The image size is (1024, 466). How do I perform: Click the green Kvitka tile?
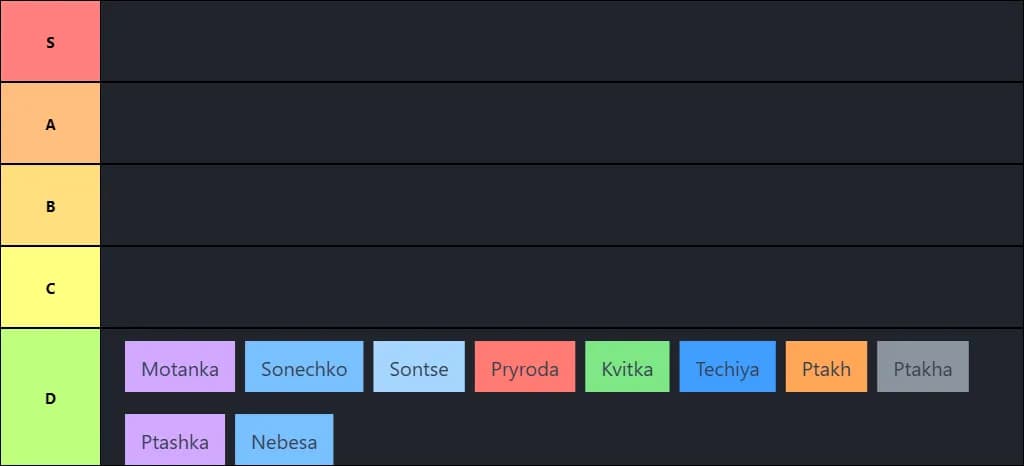(627, 367)
